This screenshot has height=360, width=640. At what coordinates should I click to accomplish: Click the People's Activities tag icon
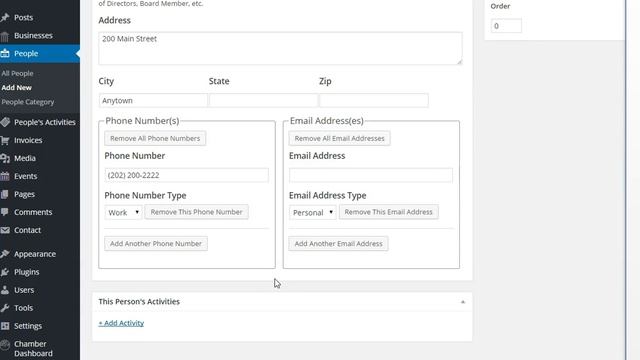pyautogui.click(x=4, y=122)
